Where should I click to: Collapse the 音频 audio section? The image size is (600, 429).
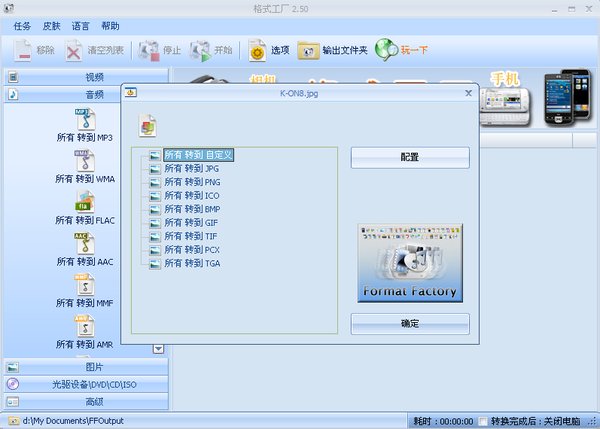click(63, 94)
